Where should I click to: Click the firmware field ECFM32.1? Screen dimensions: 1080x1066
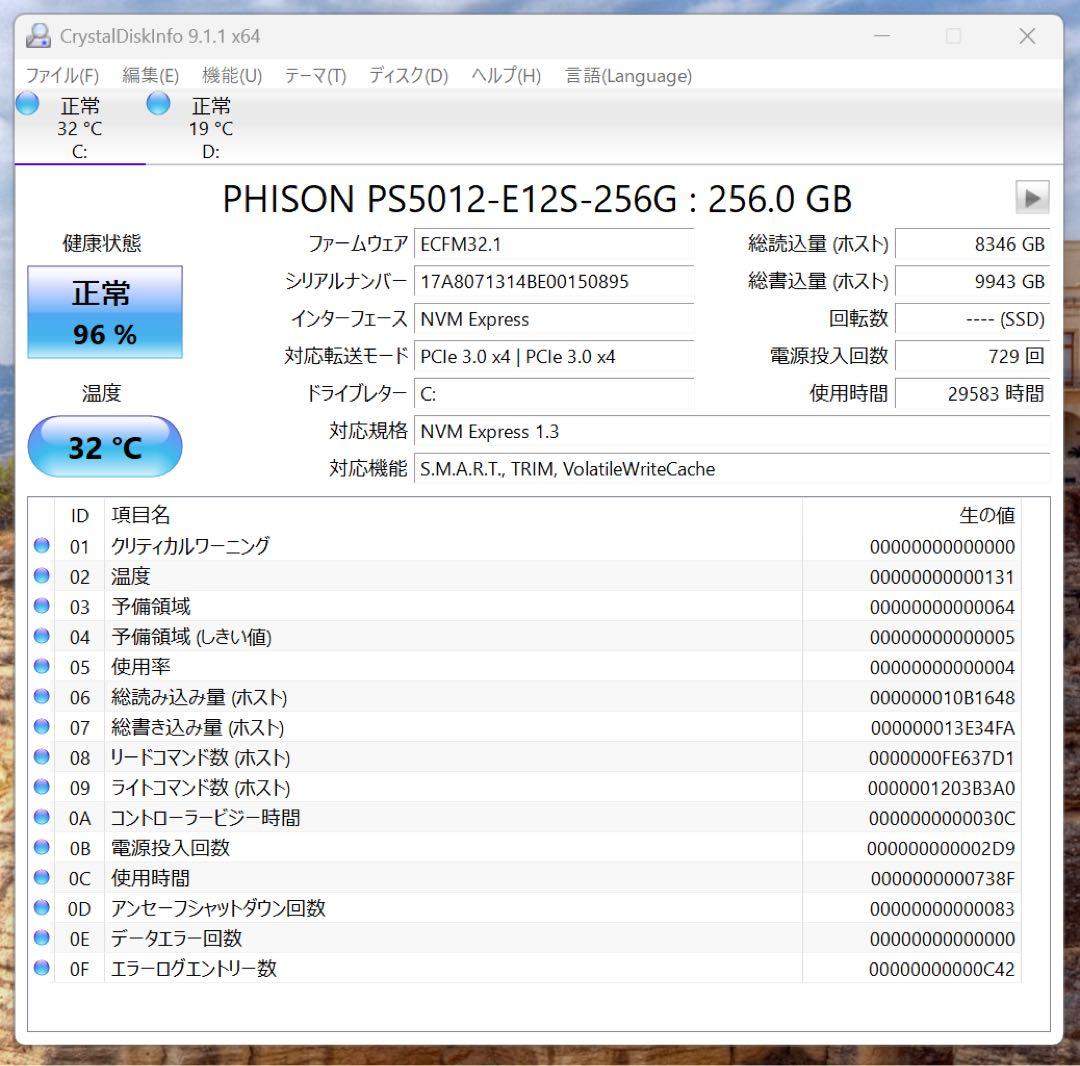click(x=554, y=244)
